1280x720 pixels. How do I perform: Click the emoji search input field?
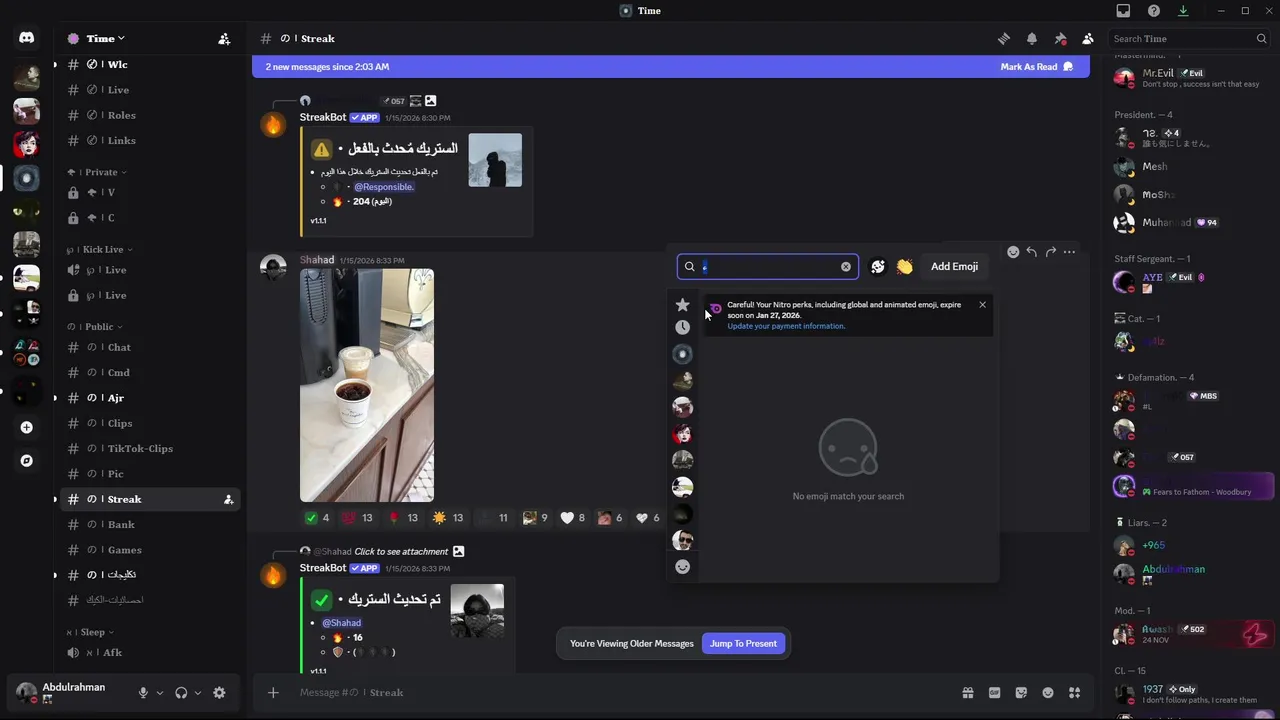[x=767, y=267]
